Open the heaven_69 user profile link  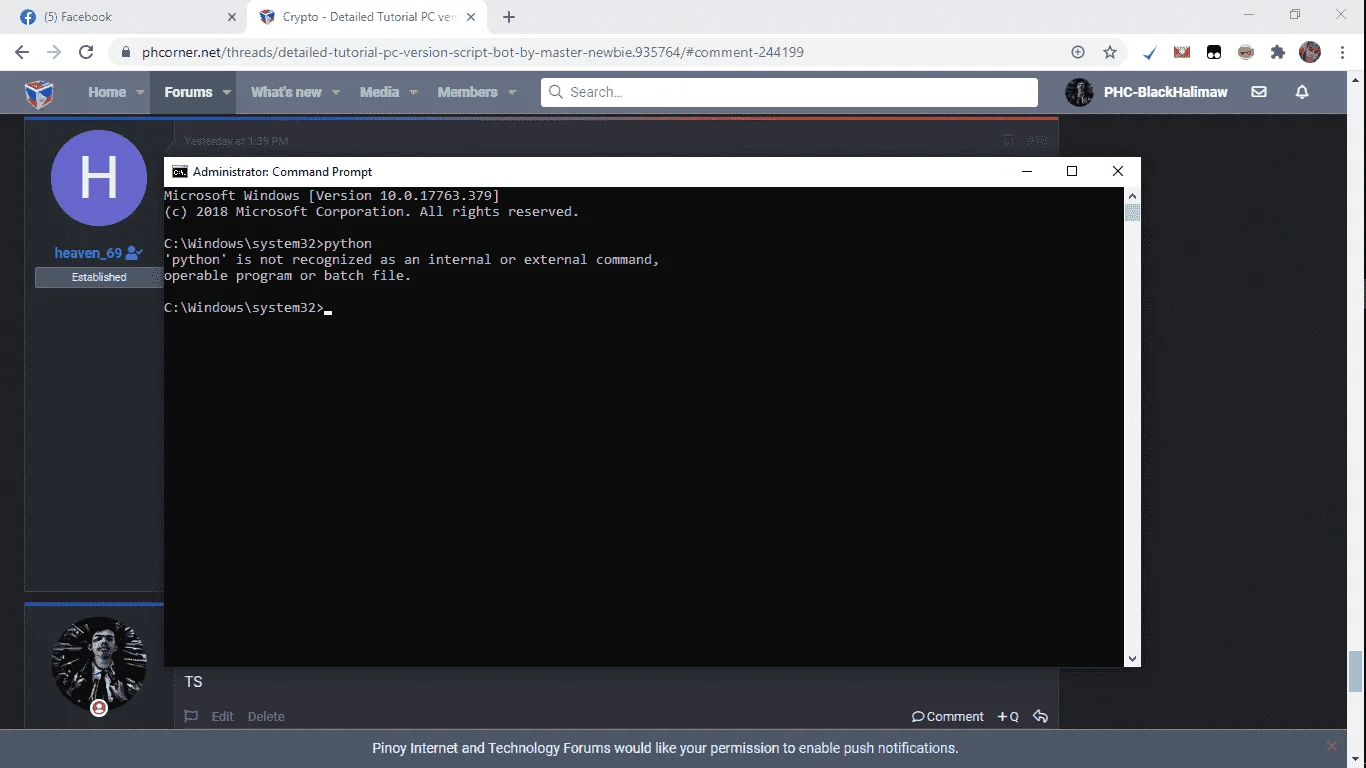88,253
